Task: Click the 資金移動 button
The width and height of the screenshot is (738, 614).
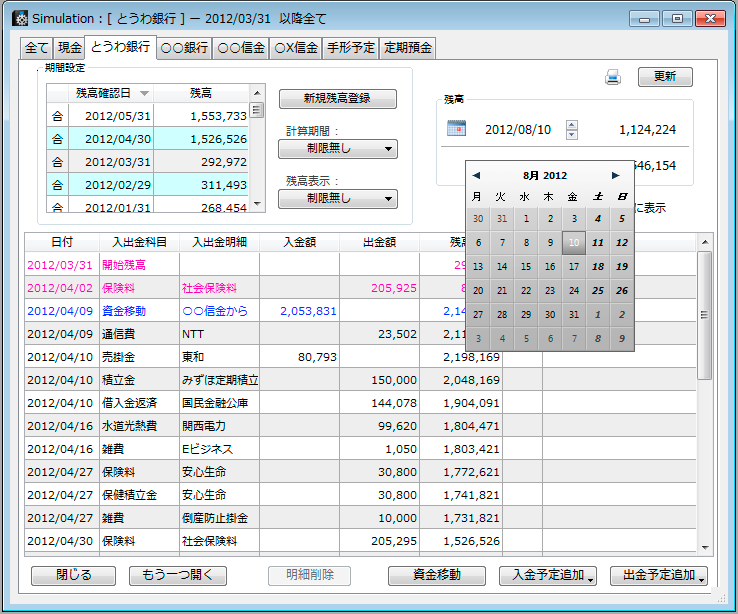Action: 437,575
